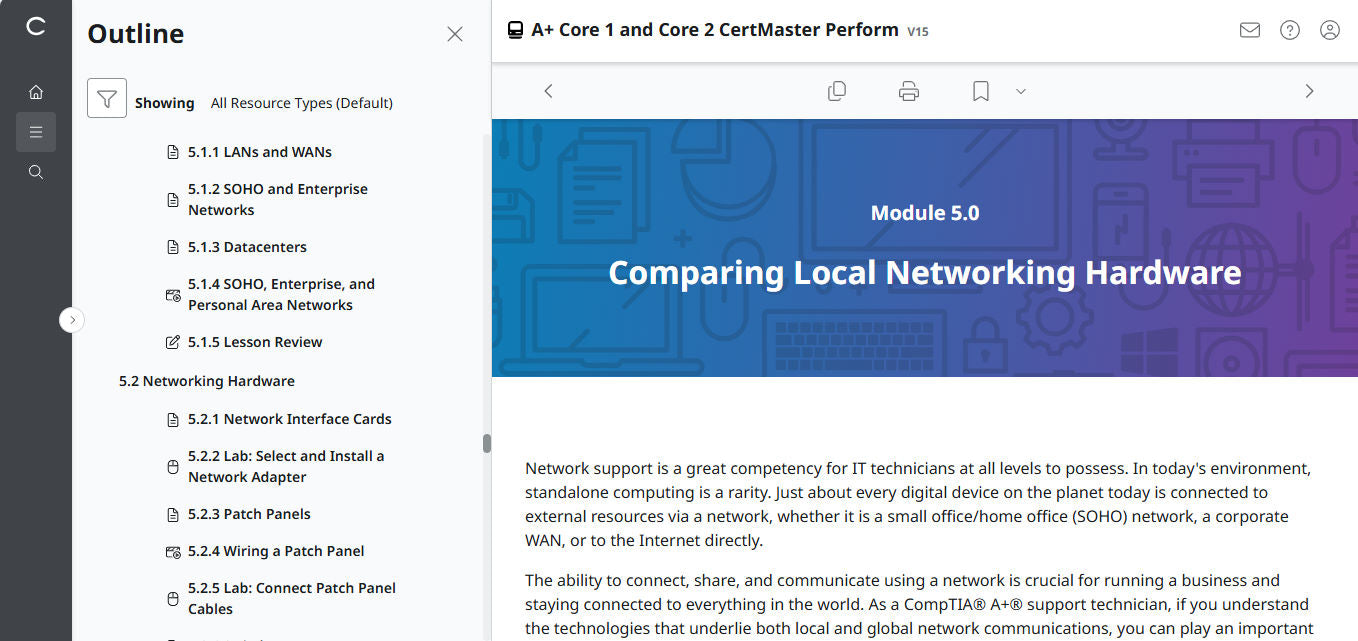Print the current lesson page
Viewport: 1358px width, 641px height.
tap(908, 90)
